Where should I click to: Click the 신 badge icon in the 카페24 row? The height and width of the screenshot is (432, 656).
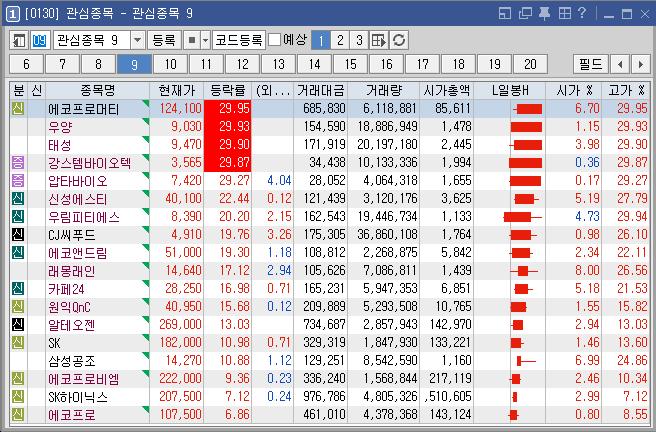18,289
